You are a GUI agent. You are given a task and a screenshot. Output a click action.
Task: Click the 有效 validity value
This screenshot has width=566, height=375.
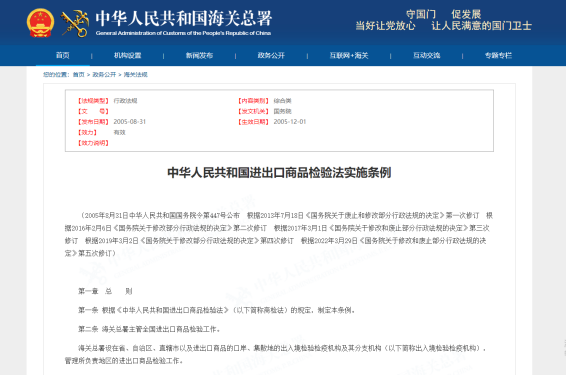click(119, 132)
